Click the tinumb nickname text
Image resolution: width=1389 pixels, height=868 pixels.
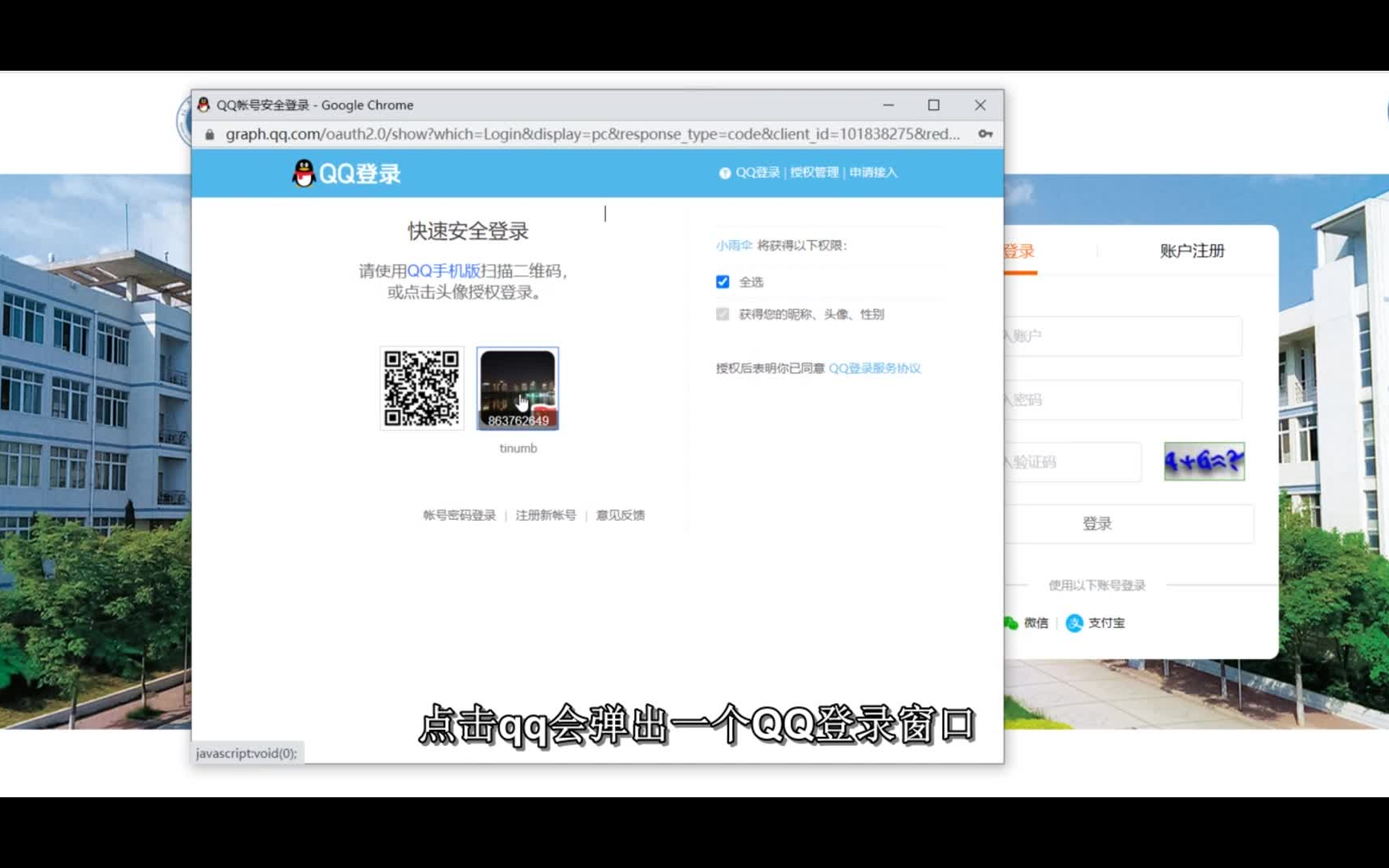click(x=518, y=448)
